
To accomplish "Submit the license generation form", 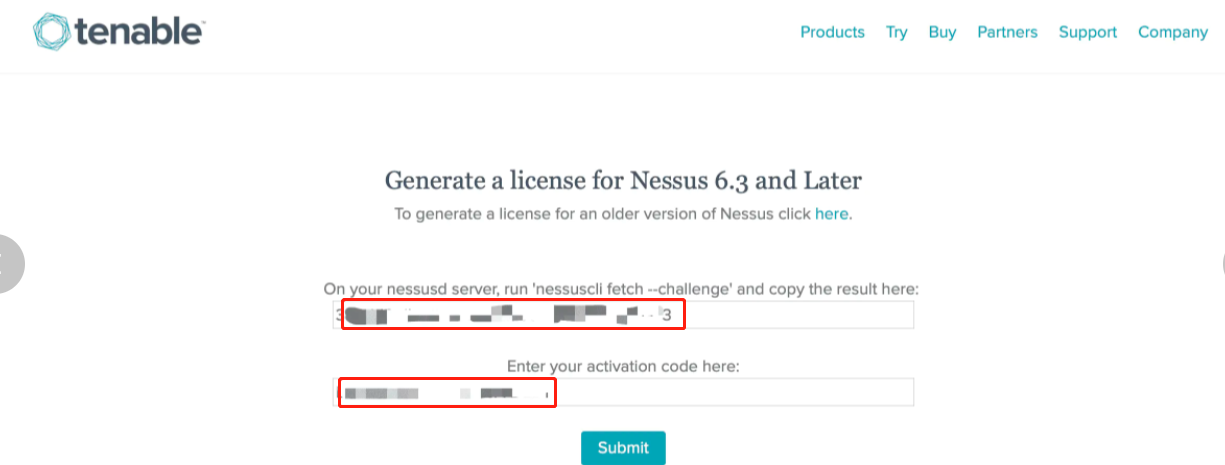I will tap(623, 448).
